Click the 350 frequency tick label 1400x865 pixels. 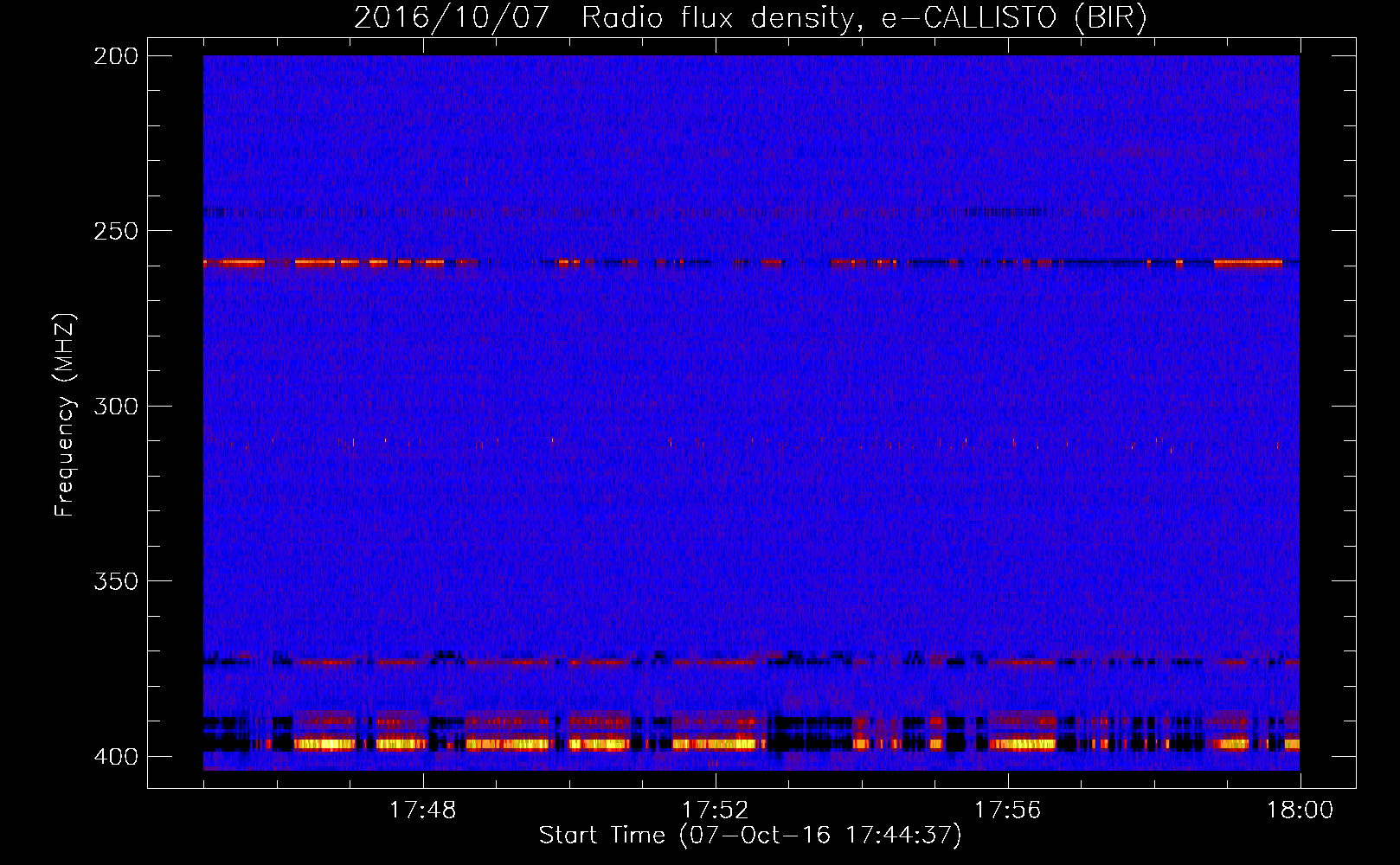116,581
